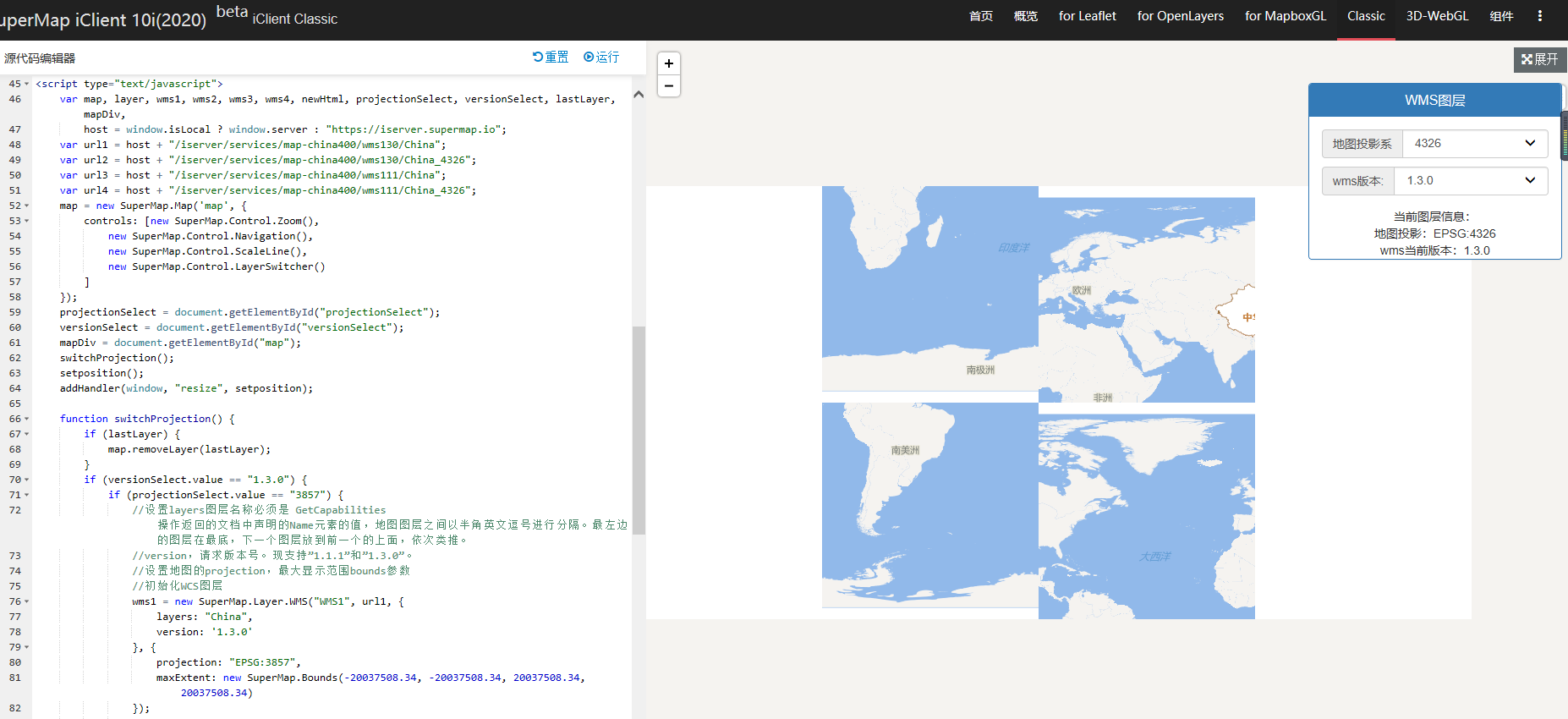Screen dimensions: 1568x719
Task: Fold the controls array at line 53
Action: click(x=27, y=221)
